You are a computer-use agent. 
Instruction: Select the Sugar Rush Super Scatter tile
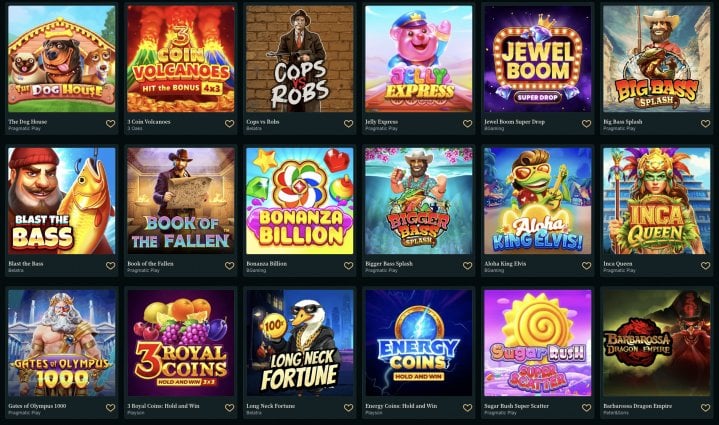click(x=537, y=343)
